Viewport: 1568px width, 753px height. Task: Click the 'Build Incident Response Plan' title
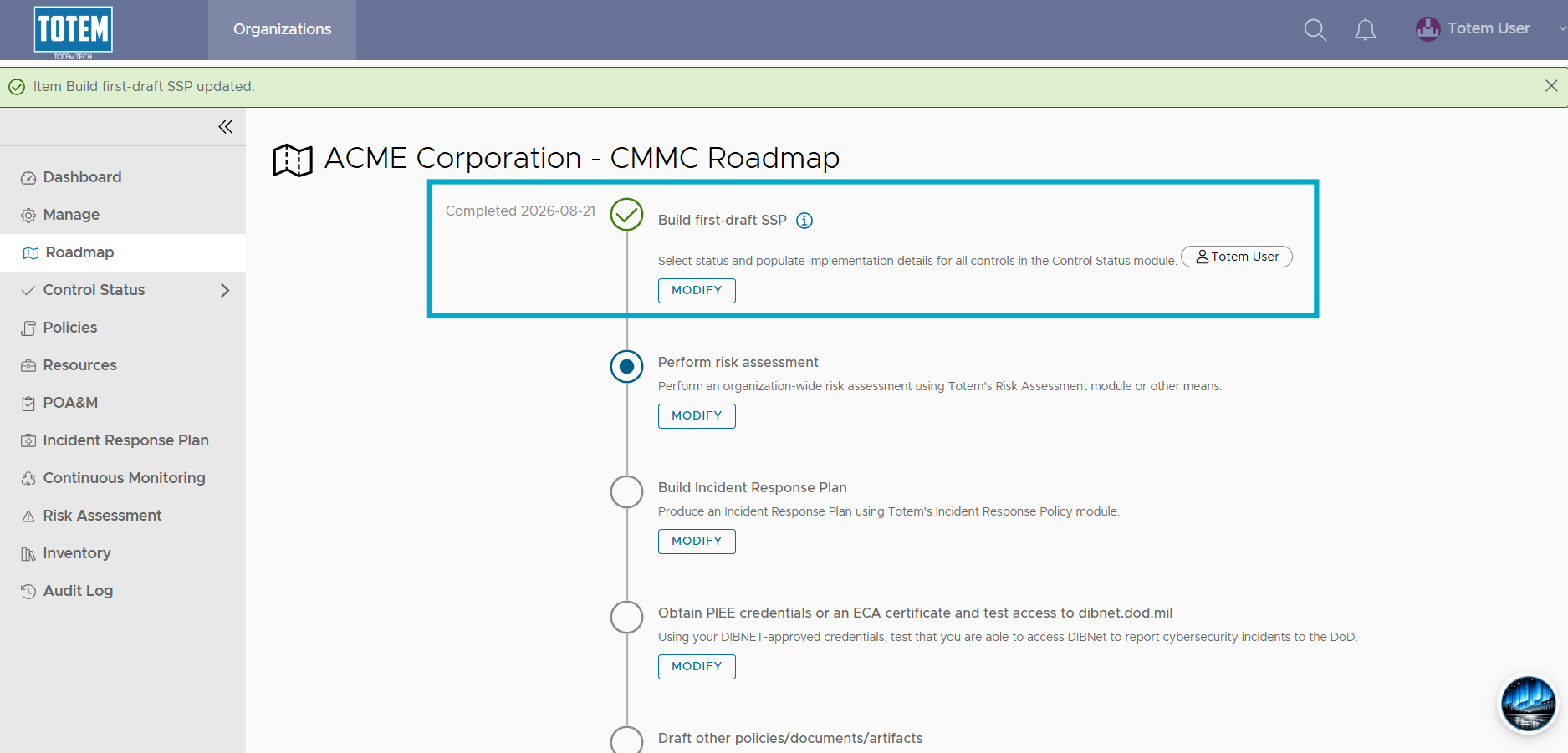[x=752, y=487]
